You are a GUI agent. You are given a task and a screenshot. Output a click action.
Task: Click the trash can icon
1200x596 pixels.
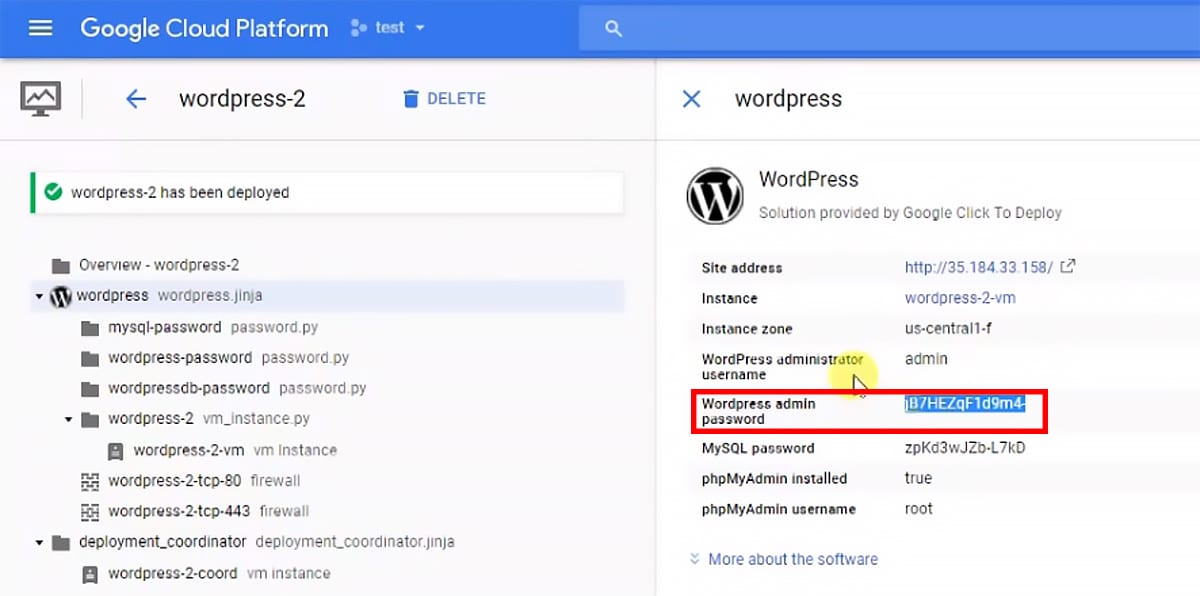pos(410,98)
